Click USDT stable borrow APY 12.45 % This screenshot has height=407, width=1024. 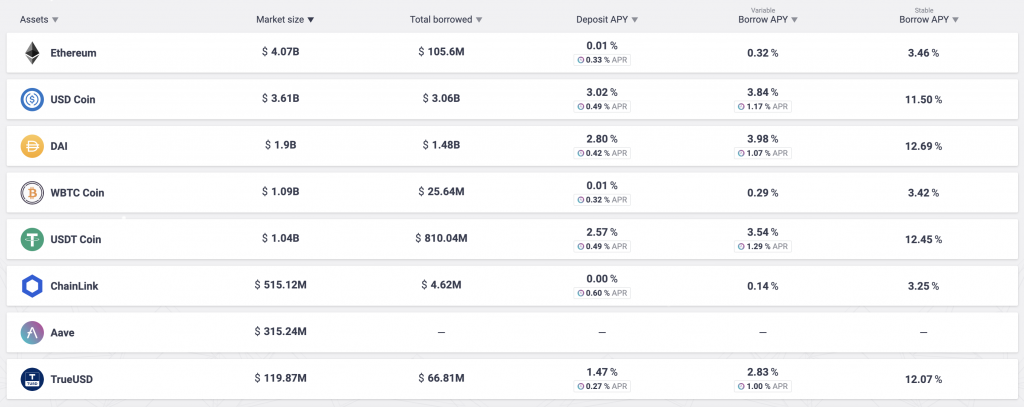pos(923,239)
